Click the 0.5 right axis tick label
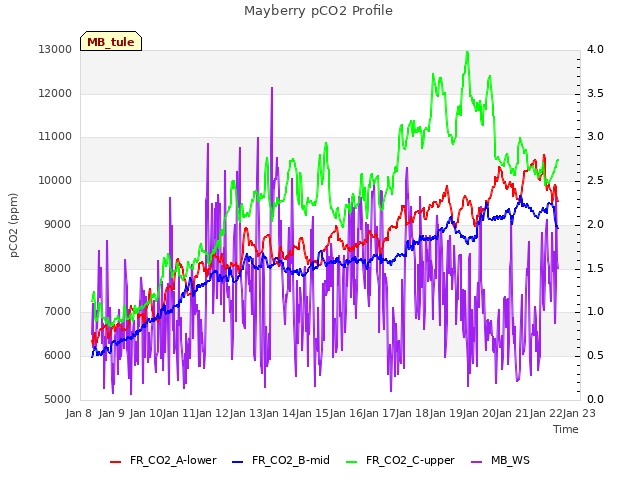The image size is (640, 480). [595, 356]
